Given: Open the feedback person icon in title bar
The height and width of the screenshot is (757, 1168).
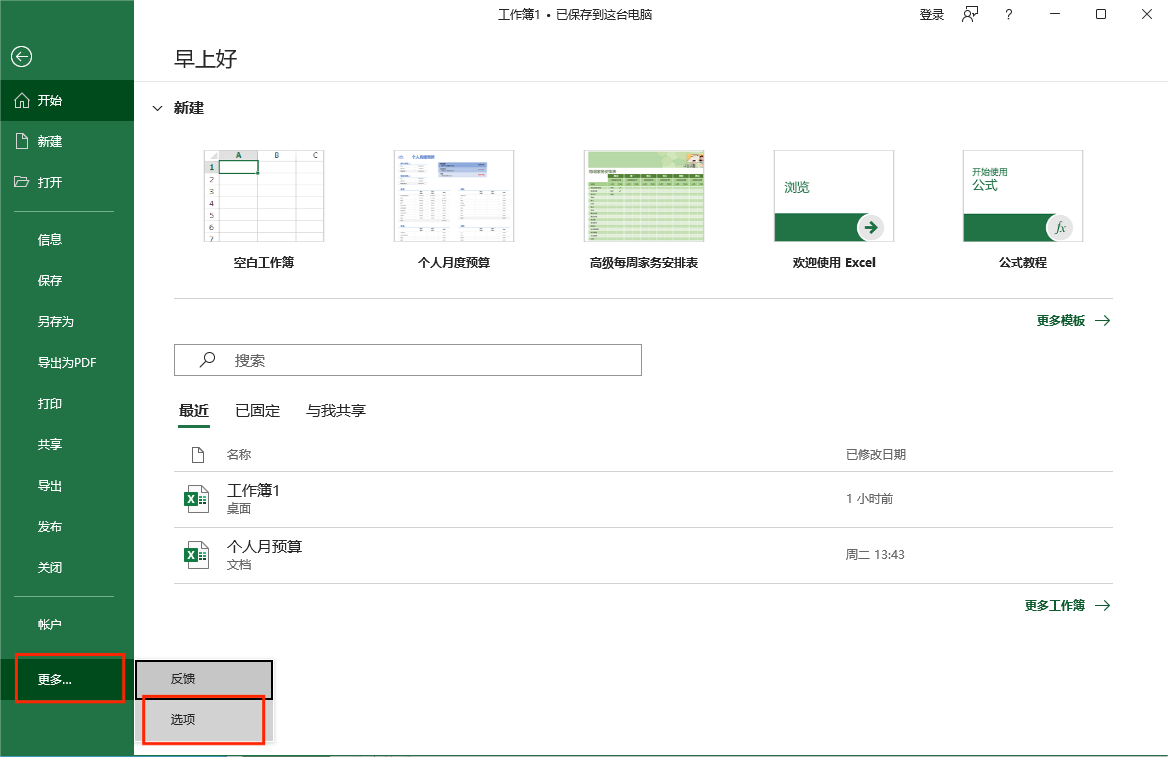Looking at the screenshot, I should point(969,14).
